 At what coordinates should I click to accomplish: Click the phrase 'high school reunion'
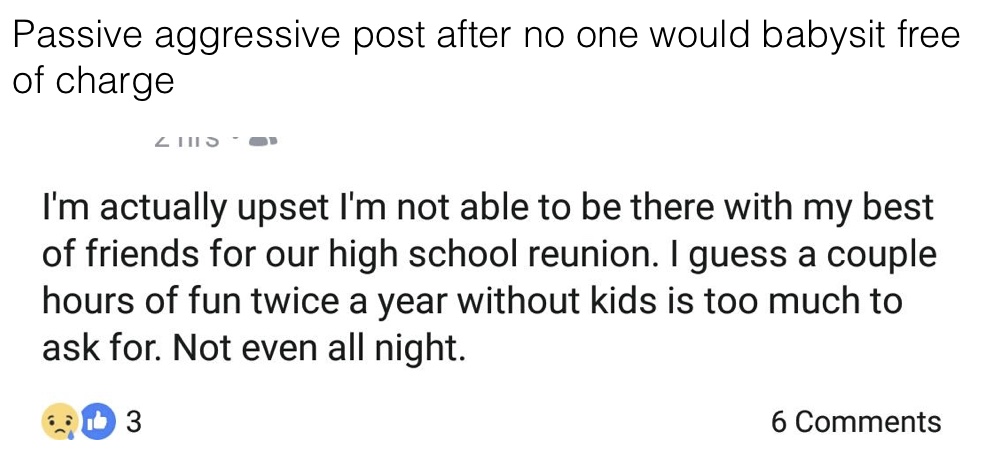click(x=441, y=256)
